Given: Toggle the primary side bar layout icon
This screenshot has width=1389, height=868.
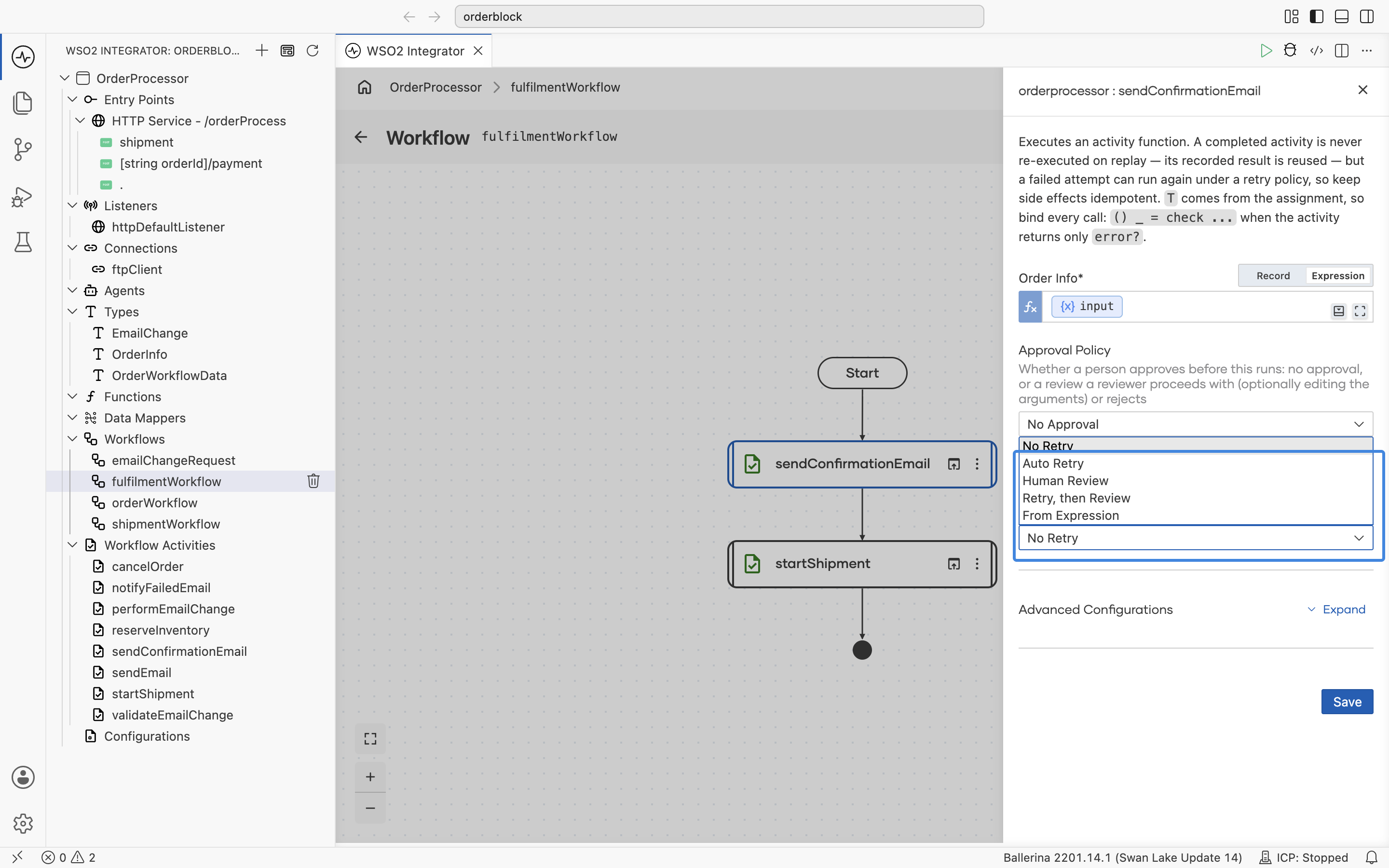Looking at the screenshot, I should point(1317,17).
